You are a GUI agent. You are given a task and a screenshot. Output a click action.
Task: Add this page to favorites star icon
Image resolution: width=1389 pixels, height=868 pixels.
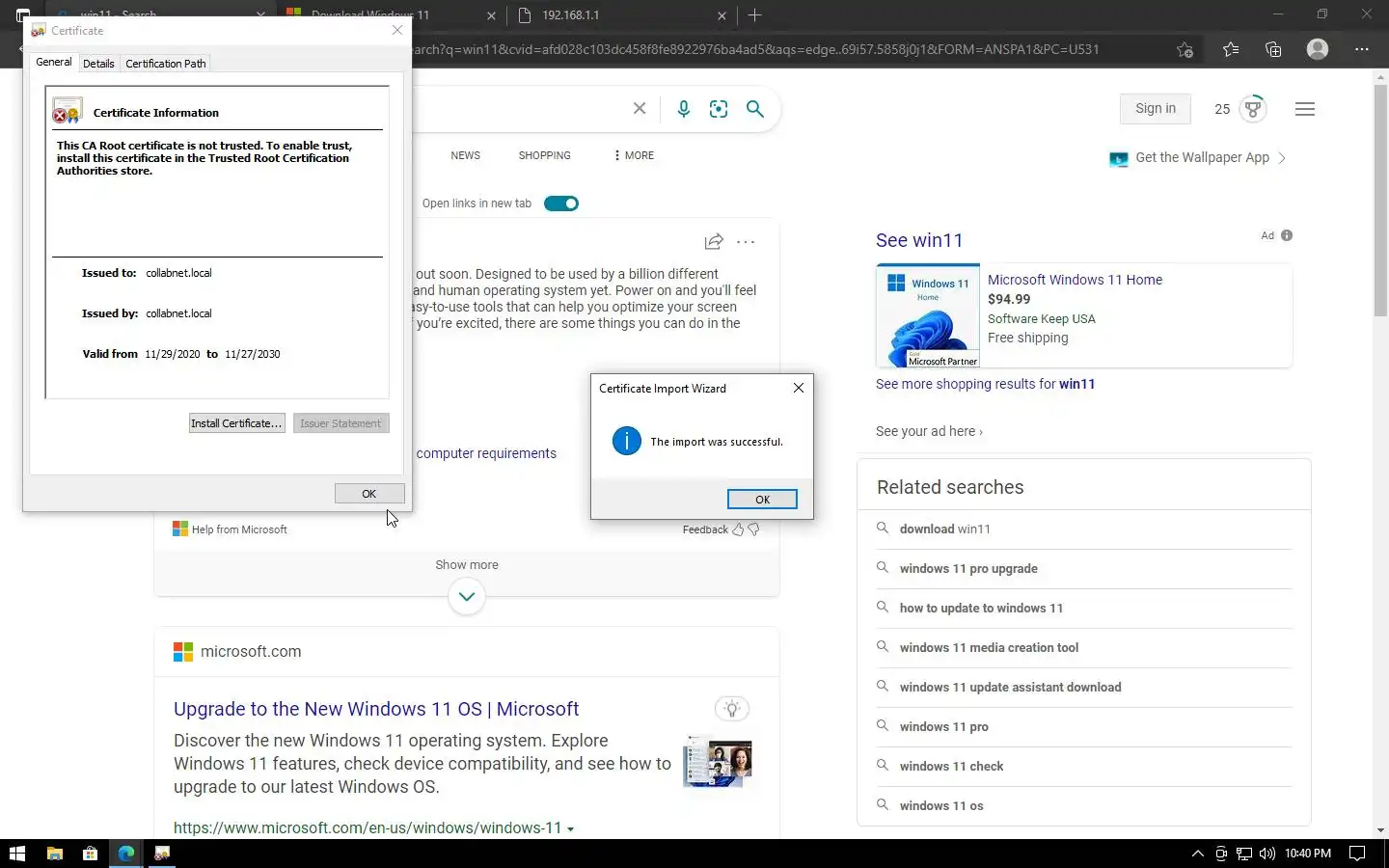click(x=1185, y=49)
